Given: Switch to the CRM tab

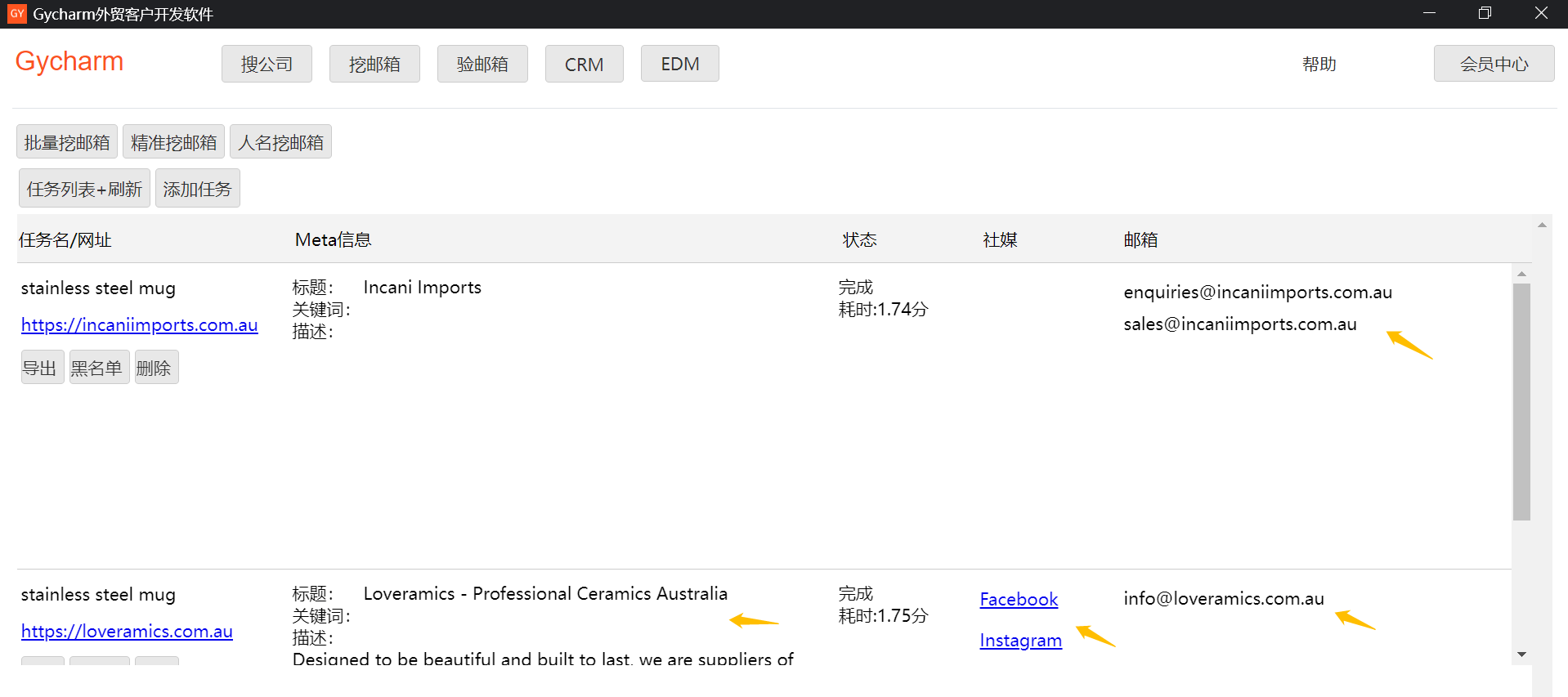Looking at the screenshot, I should (x=585, y=64).
